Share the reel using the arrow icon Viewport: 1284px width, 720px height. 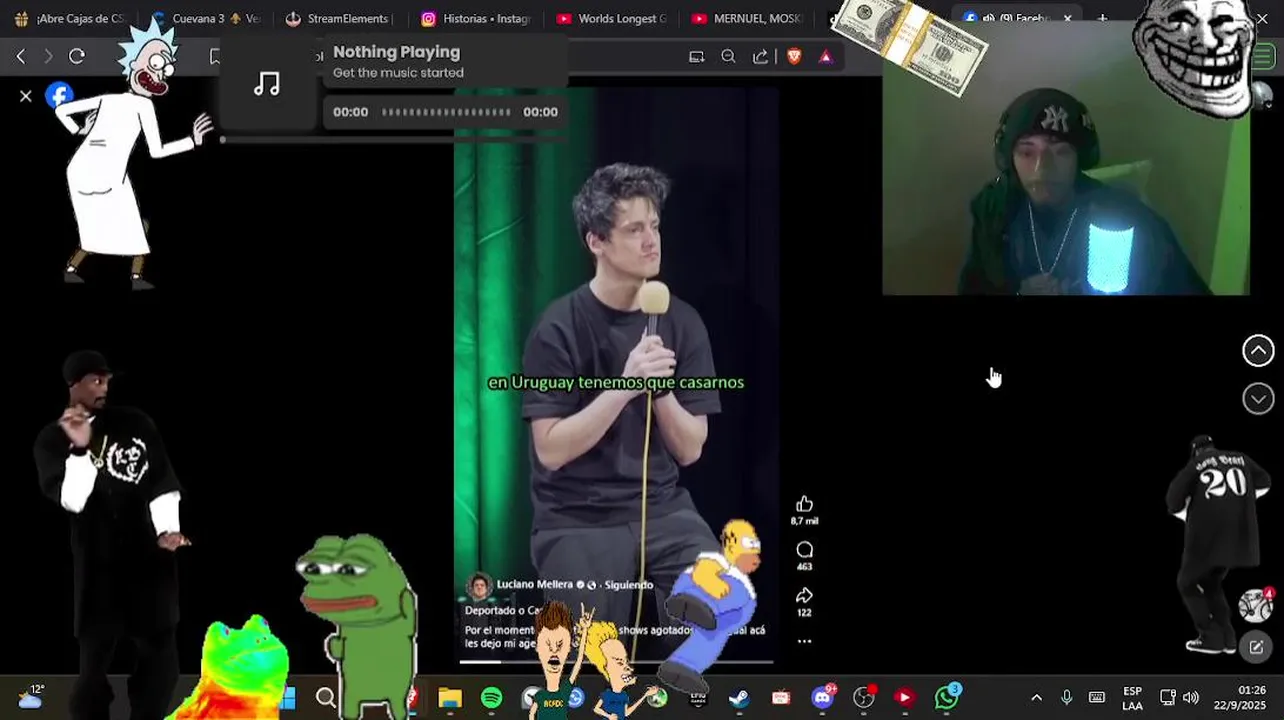point(804,596)
